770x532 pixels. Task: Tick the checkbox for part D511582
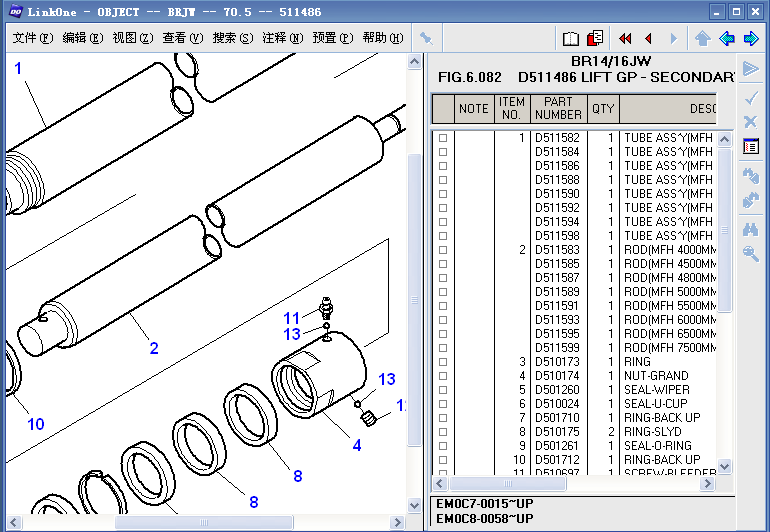click(442, 138)
